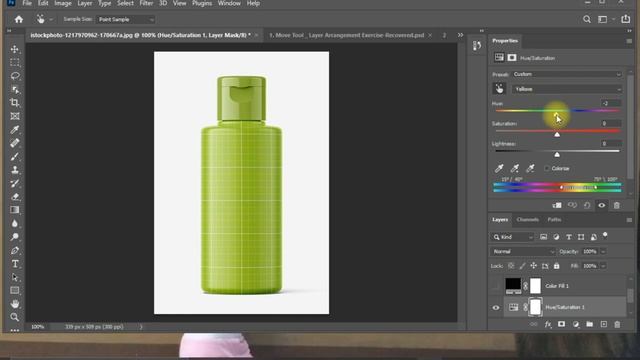The image size is (640, 360).
Task: Toggle lock position icon
Action: click(x=533, y=266)
